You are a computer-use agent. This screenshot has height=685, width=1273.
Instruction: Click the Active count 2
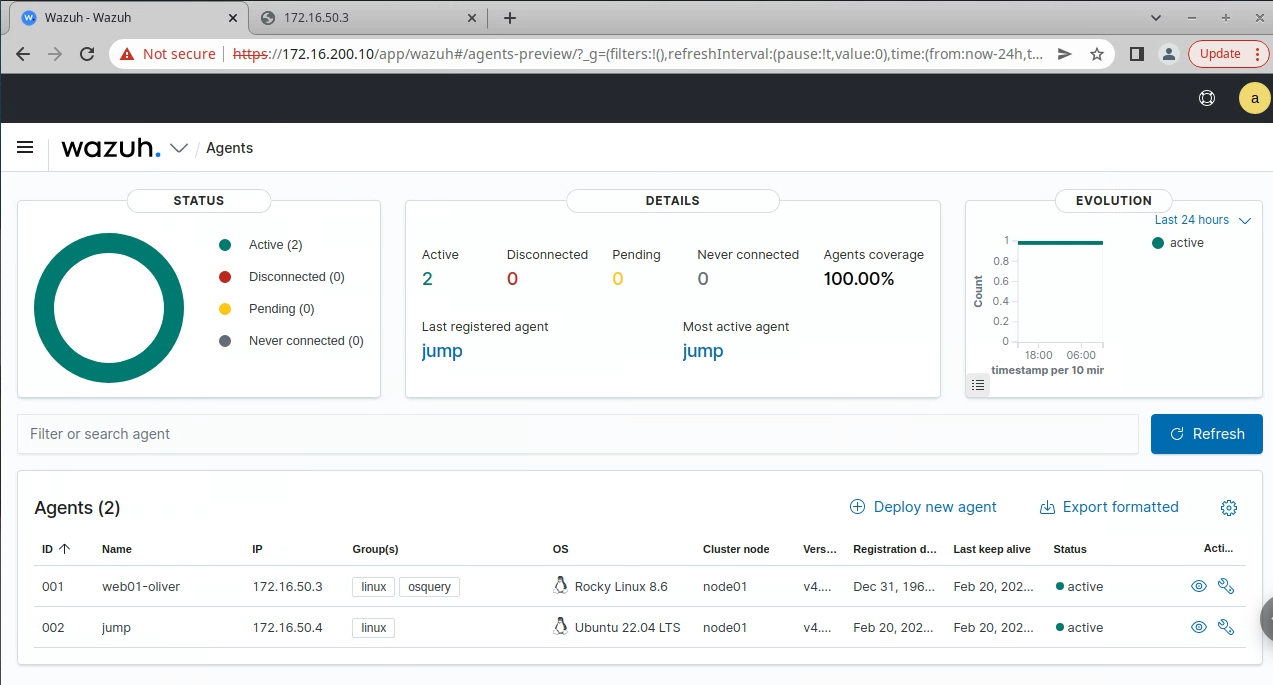[x=427, y=279]
